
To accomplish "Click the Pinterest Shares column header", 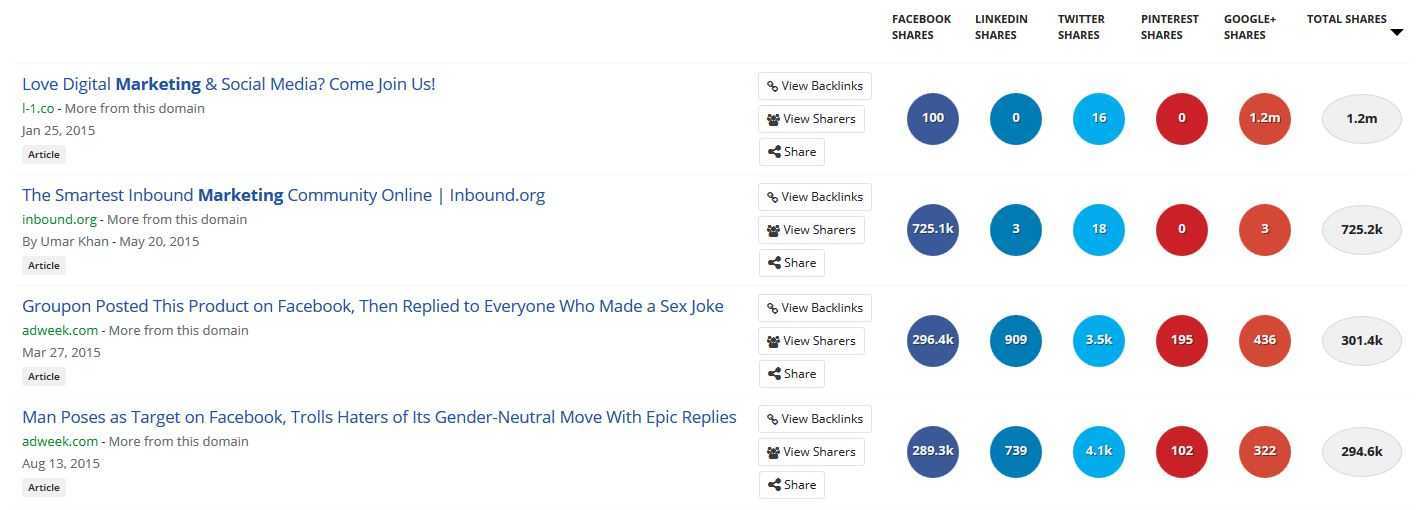I will pyautogui.click(x=1169, y=27).
